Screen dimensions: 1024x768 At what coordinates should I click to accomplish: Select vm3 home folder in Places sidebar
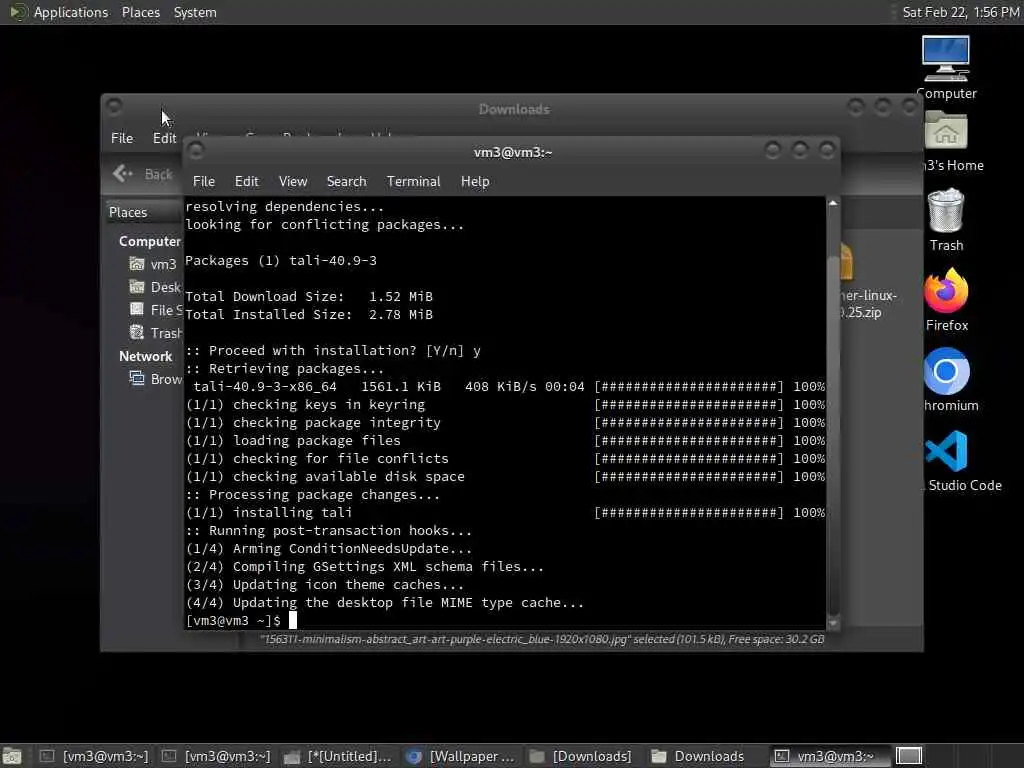[152, 264]
